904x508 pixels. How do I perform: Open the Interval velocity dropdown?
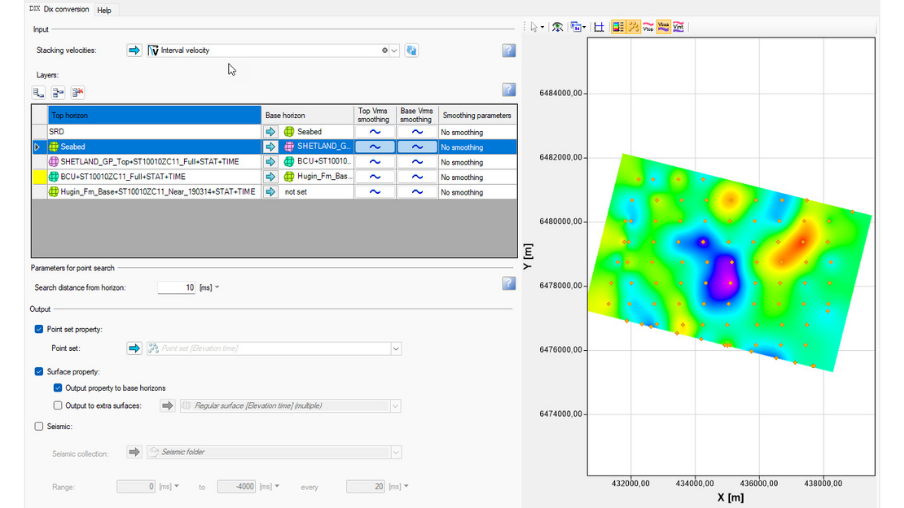click(x=394, y=51)
